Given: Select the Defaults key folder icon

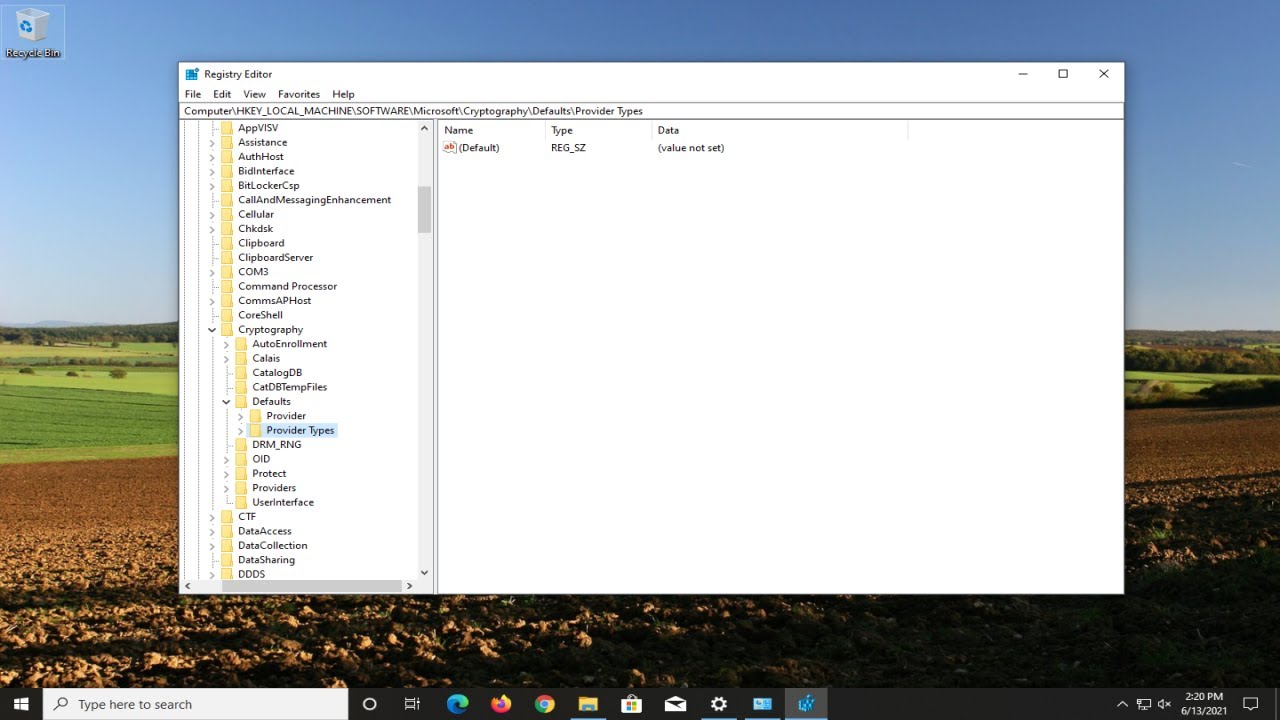Looking at the screenshot, I should pyautogui.click(x=241, y=401).
